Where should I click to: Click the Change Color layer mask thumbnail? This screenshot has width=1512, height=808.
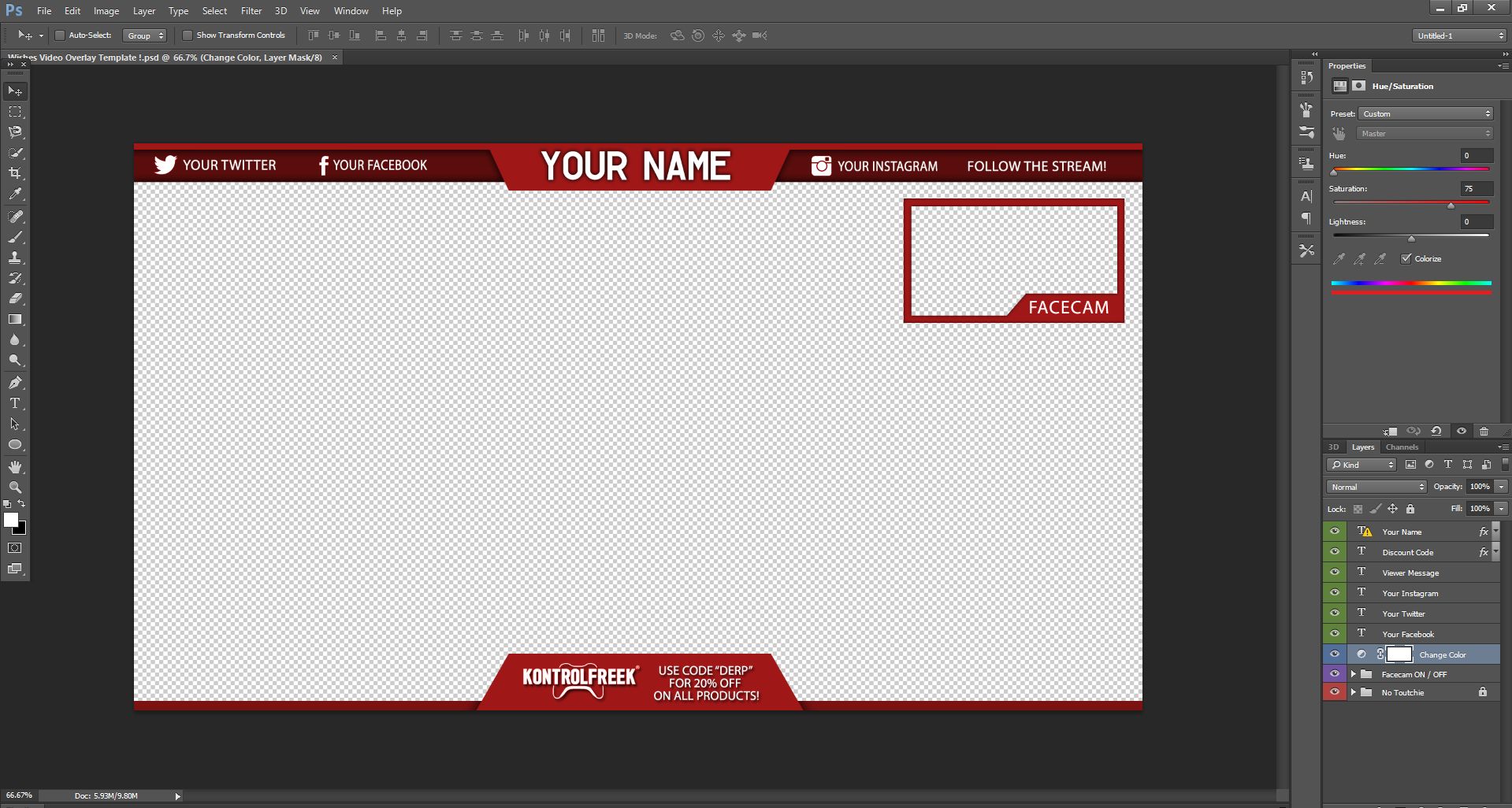[x=1399, y=654]
